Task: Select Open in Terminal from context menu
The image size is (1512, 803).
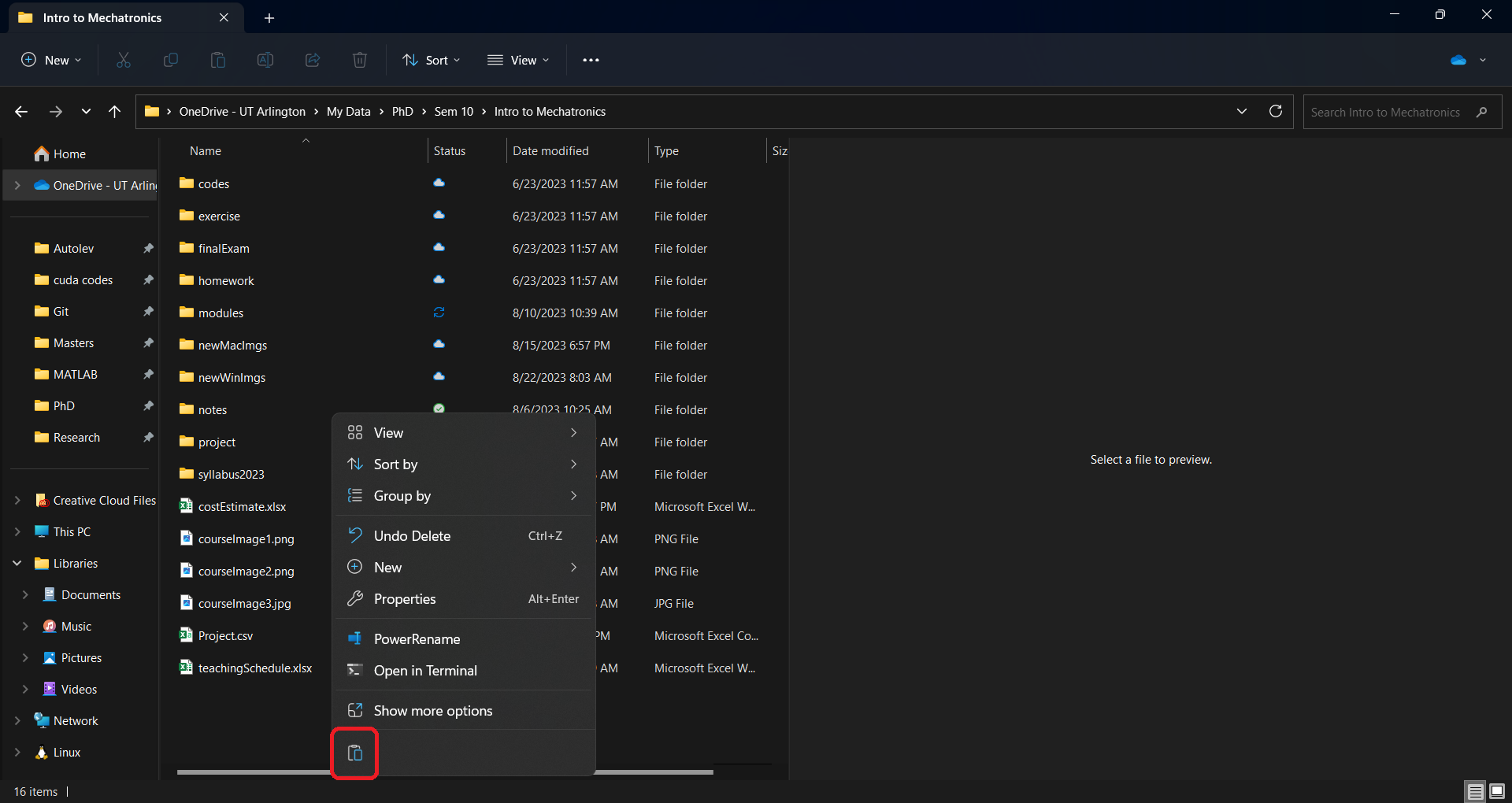Action: coord(425,671)
